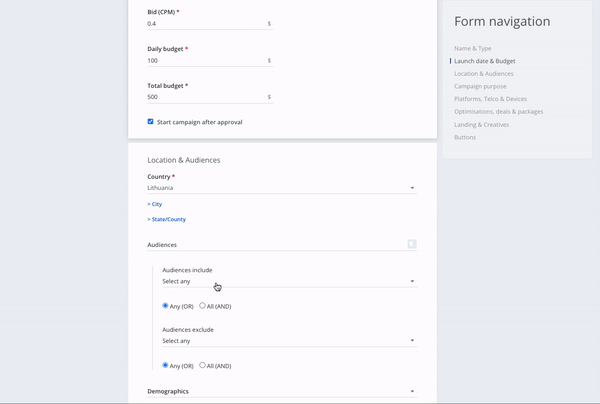This screenshot has width=600, height=404.
Task: Click the Audiences section collapse icon
Action: tap(412, 244)
